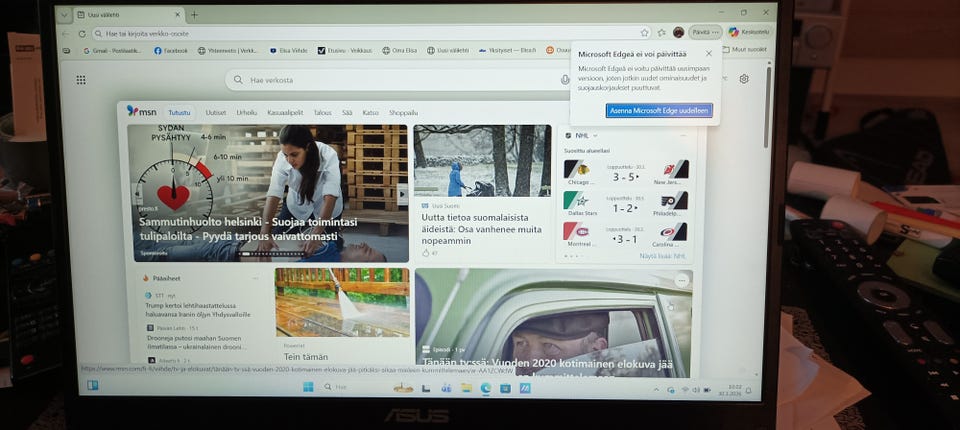Screen dimensions: 960x430
Task: Open page settings gear icon
Action: pyautogui.click(x=744, y=79)
